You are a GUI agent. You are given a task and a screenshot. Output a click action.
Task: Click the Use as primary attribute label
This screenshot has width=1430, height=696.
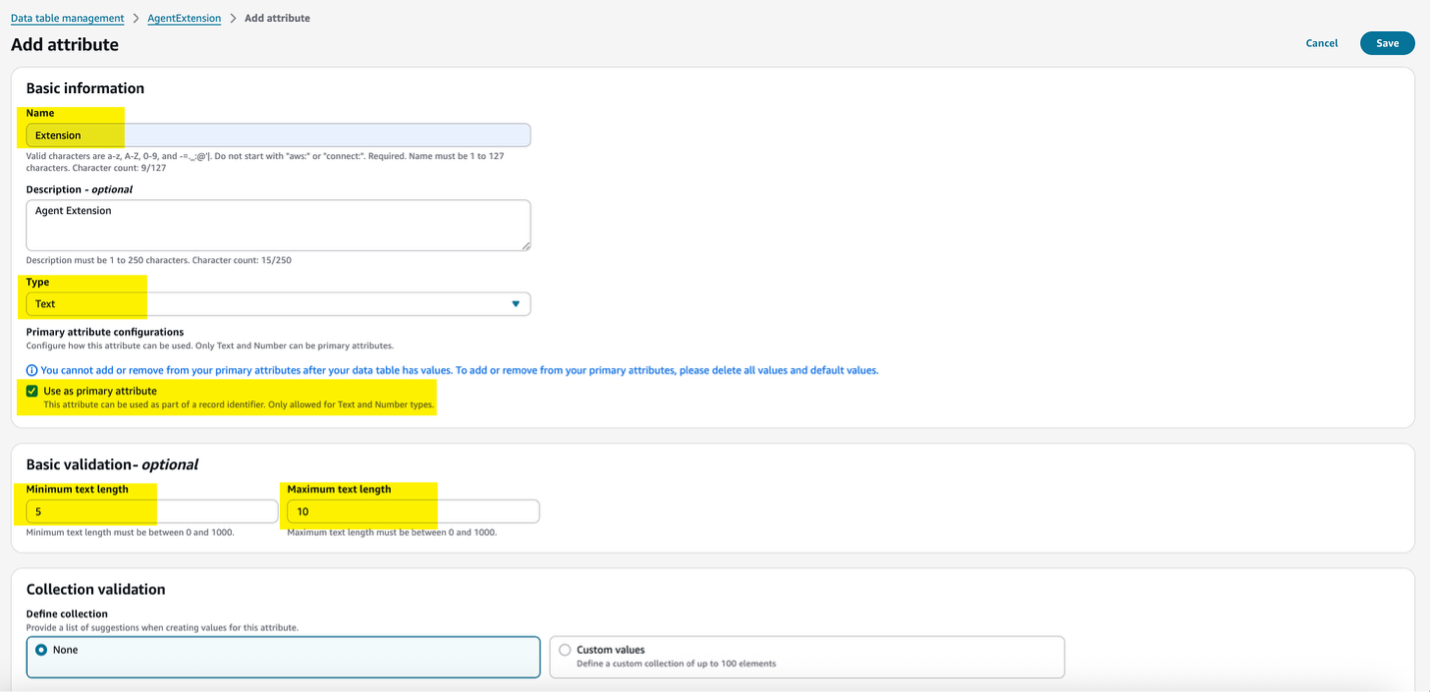click(x=100, y=391)
